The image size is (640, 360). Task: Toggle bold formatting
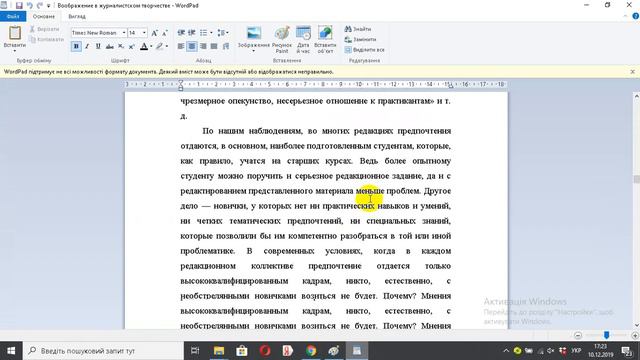click(76, 47)
